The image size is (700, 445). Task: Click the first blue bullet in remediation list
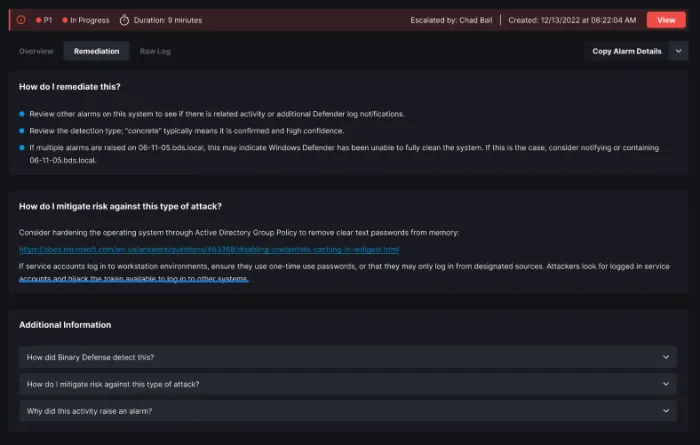22,114
